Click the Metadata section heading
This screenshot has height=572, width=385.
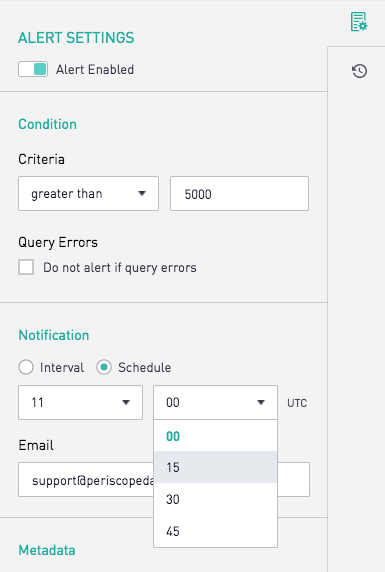click(x=47, y=550)
